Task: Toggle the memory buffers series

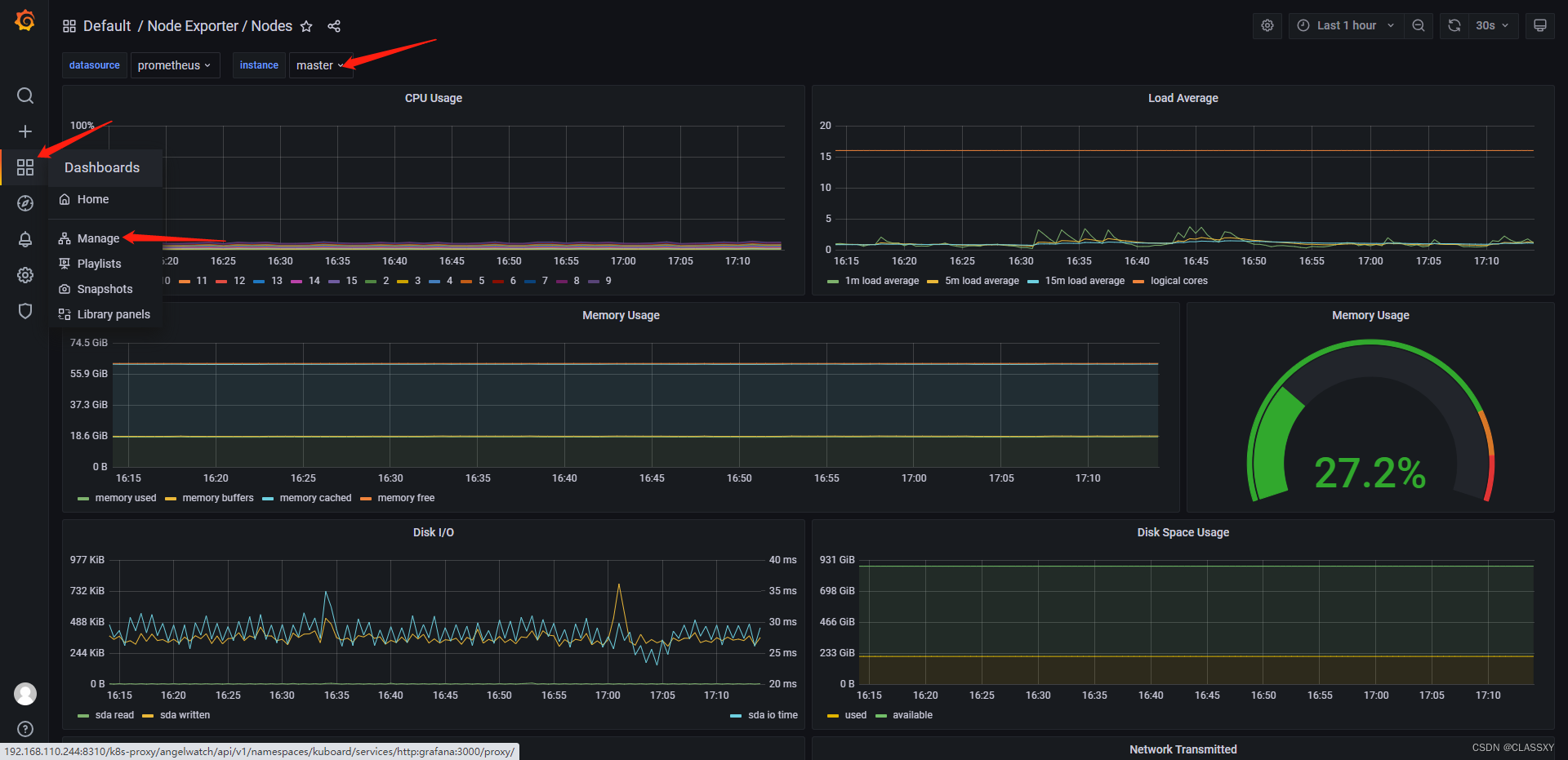Action: (217, 498)
